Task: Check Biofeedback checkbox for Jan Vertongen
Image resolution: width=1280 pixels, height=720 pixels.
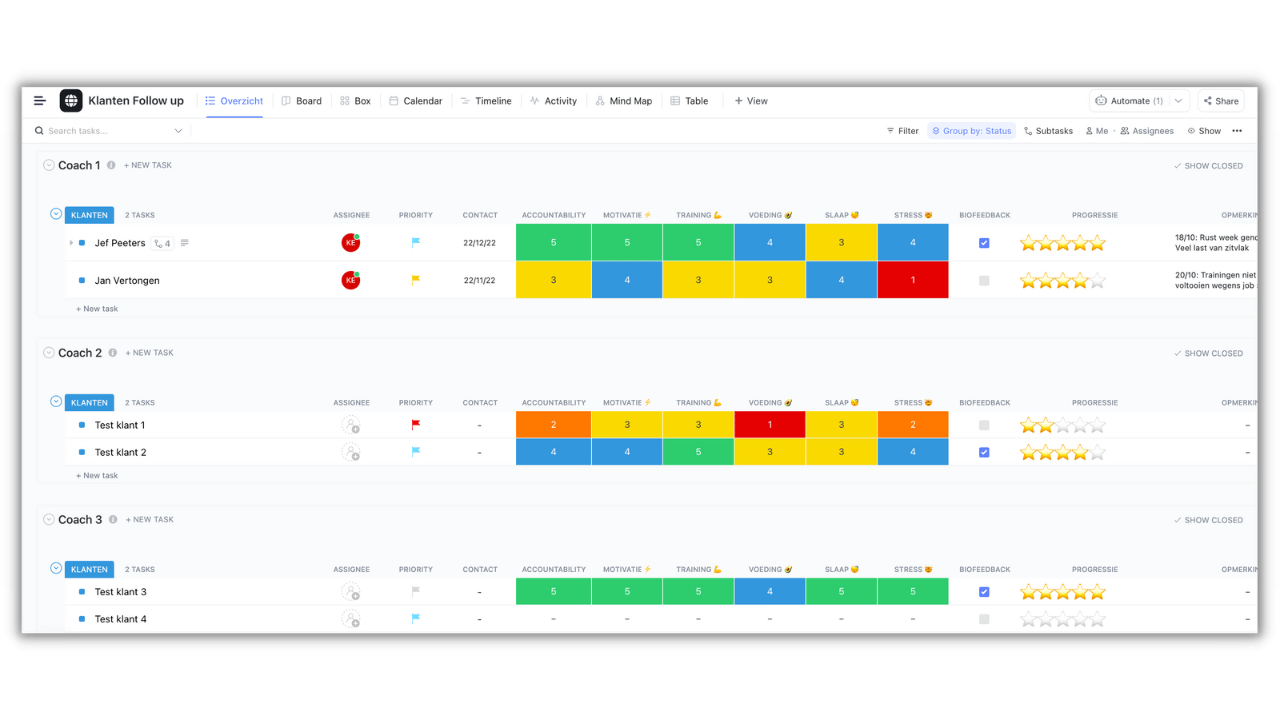Action: pos(984,281)
